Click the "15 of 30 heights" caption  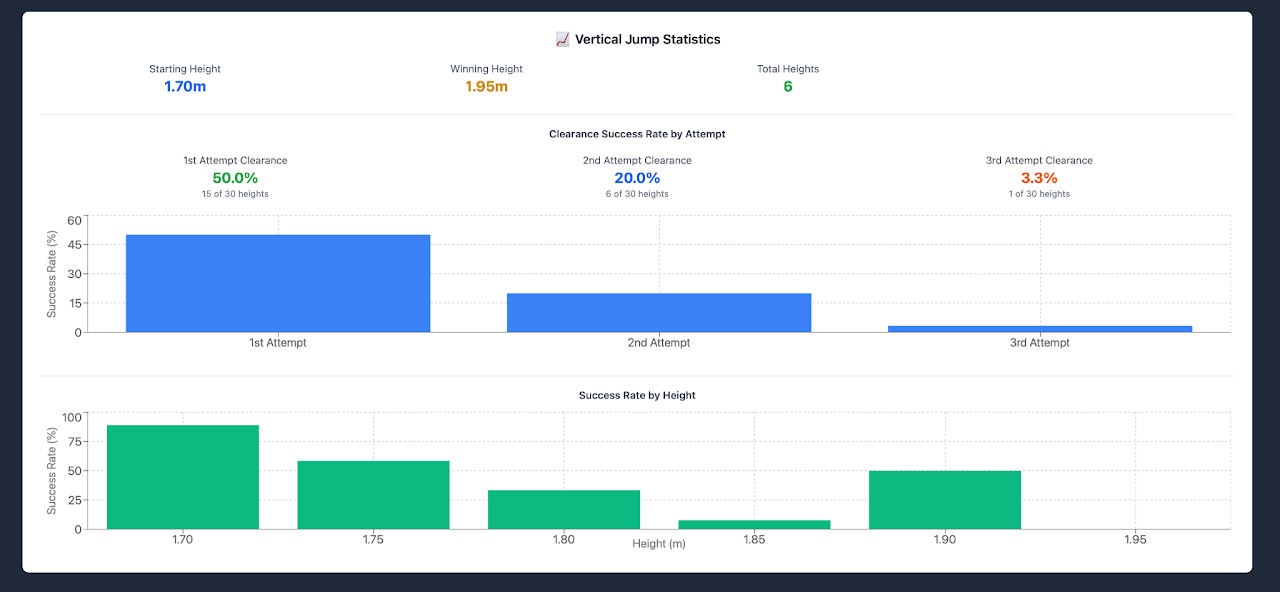click(x=235, y=194)
